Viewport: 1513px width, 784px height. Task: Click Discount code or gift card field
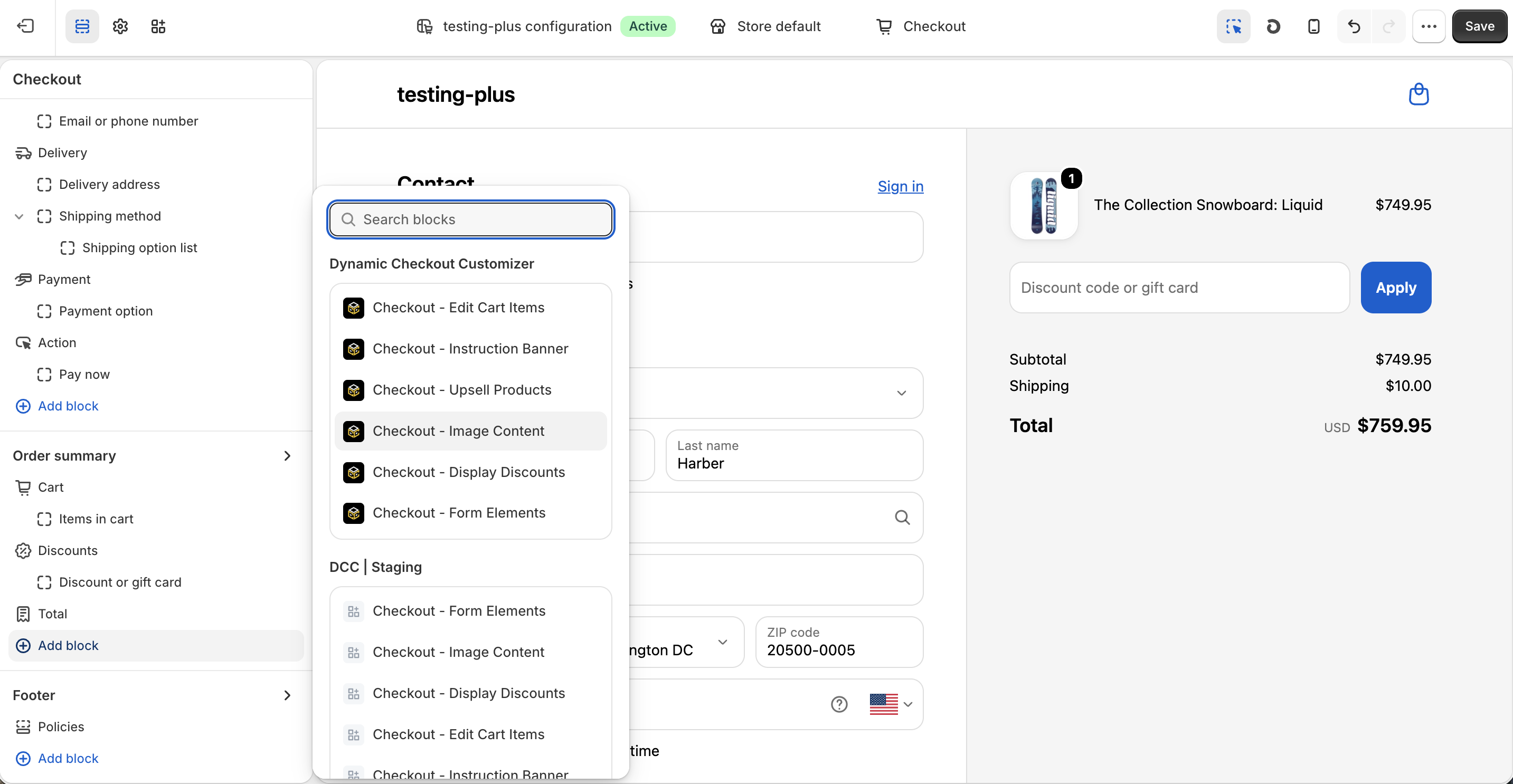click(x=1179, y=288)
